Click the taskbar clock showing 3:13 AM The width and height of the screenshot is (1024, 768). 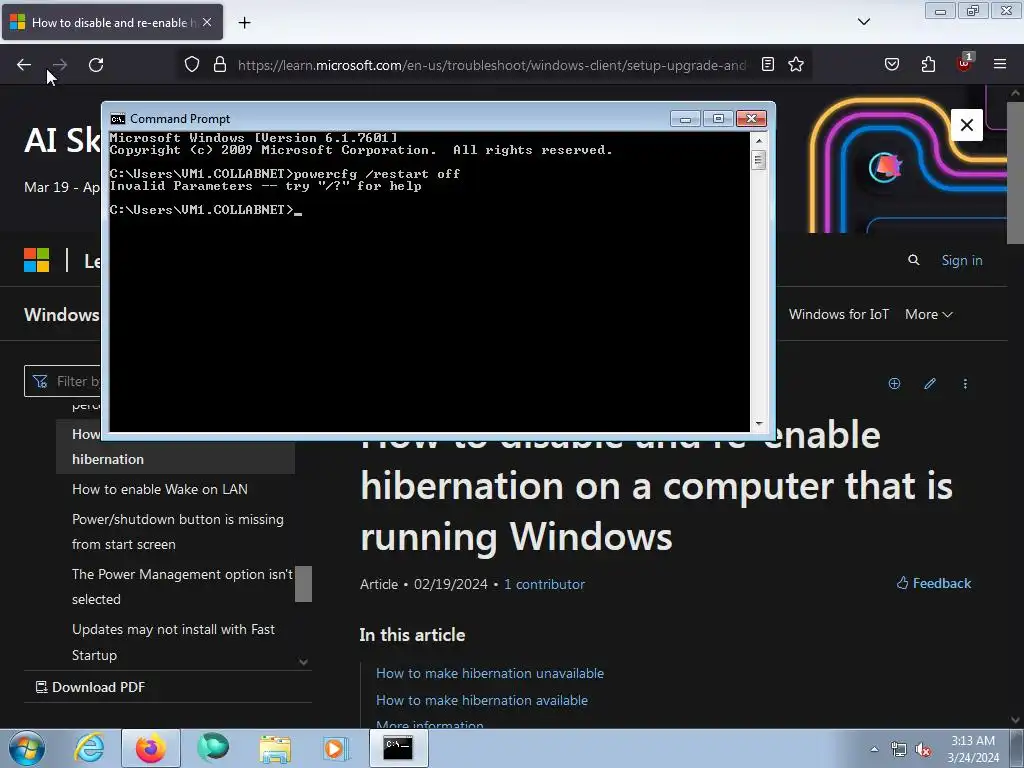(973, 749)
